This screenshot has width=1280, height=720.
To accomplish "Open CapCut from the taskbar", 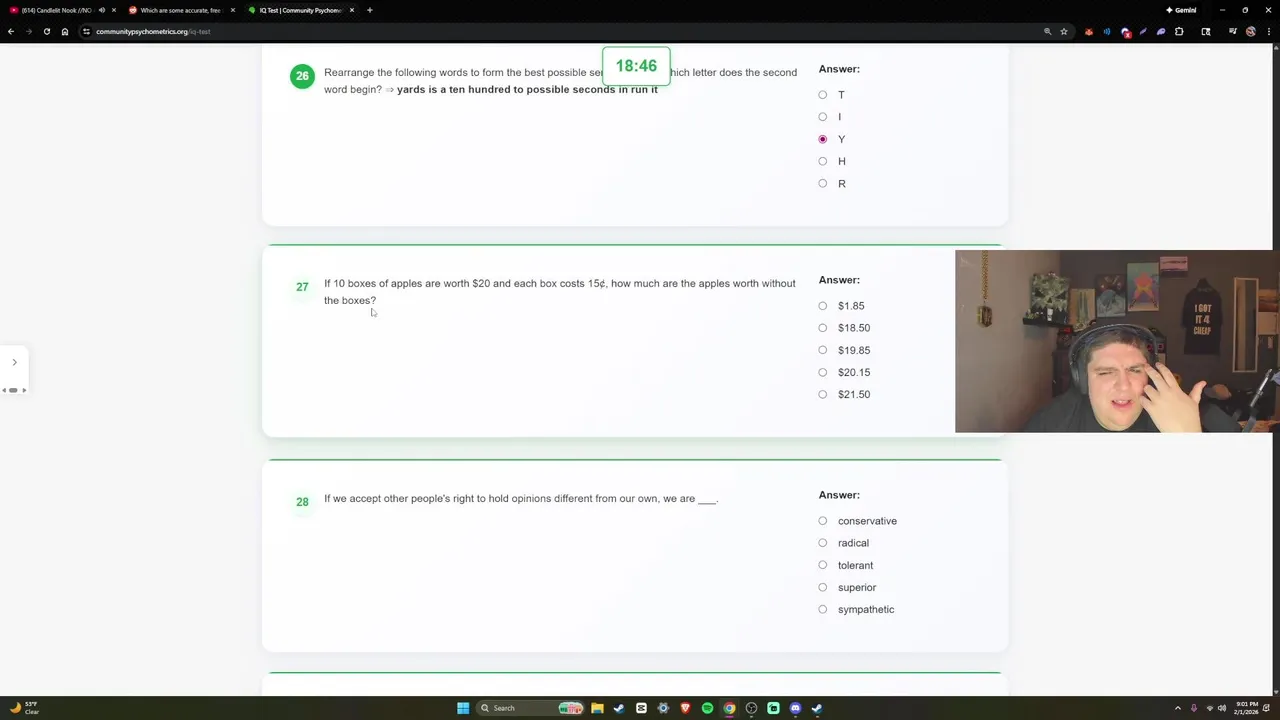I will [x=641, y=708].
